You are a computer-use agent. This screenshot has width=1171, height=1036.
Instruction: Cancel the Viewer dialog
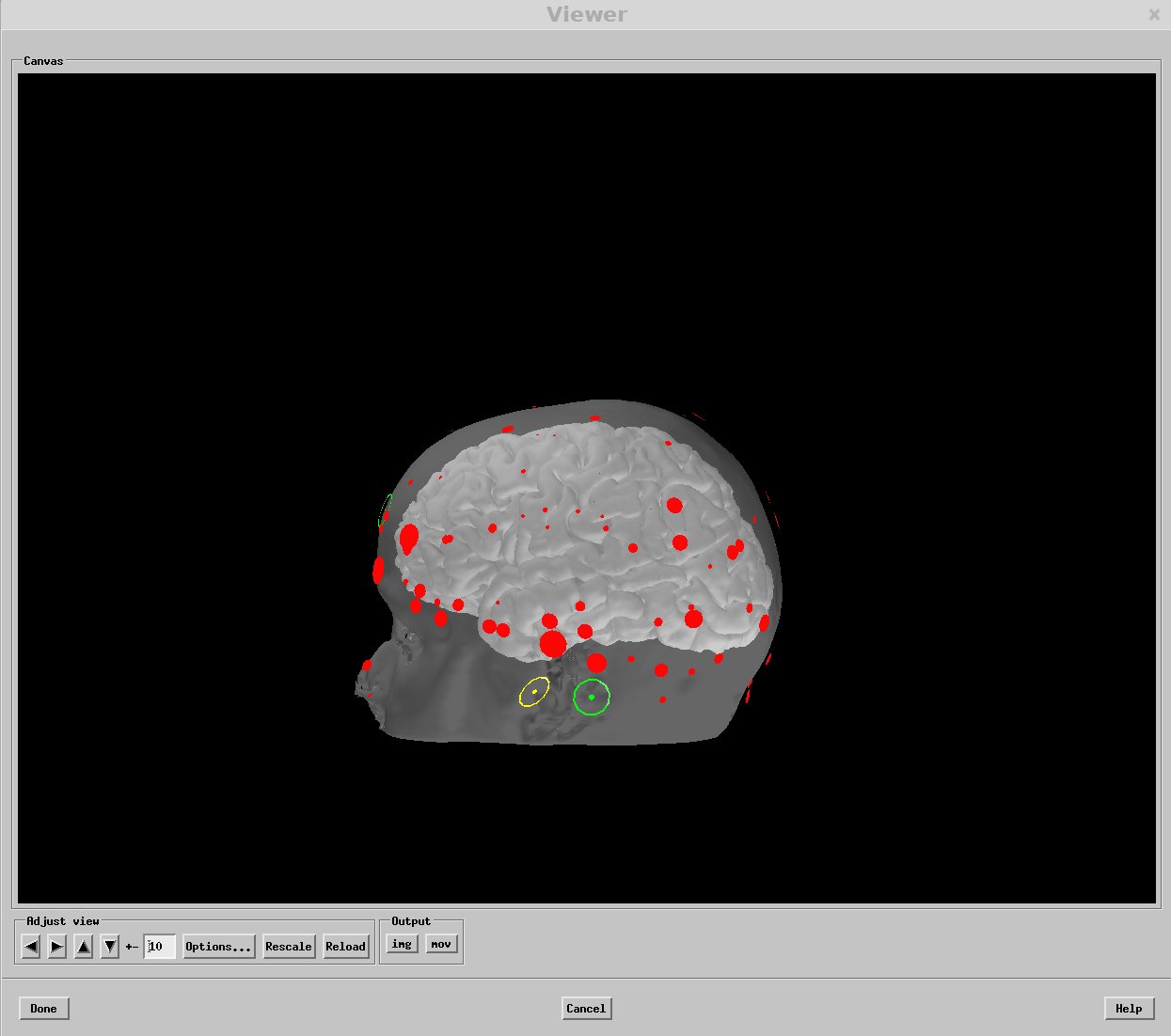[x=586, y=1009]
